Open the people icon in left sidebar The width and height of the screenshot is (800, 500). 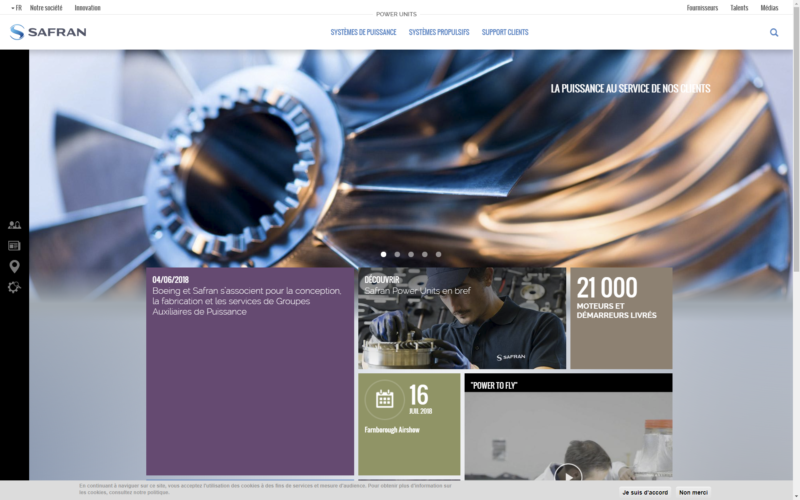tap(14, 226)
